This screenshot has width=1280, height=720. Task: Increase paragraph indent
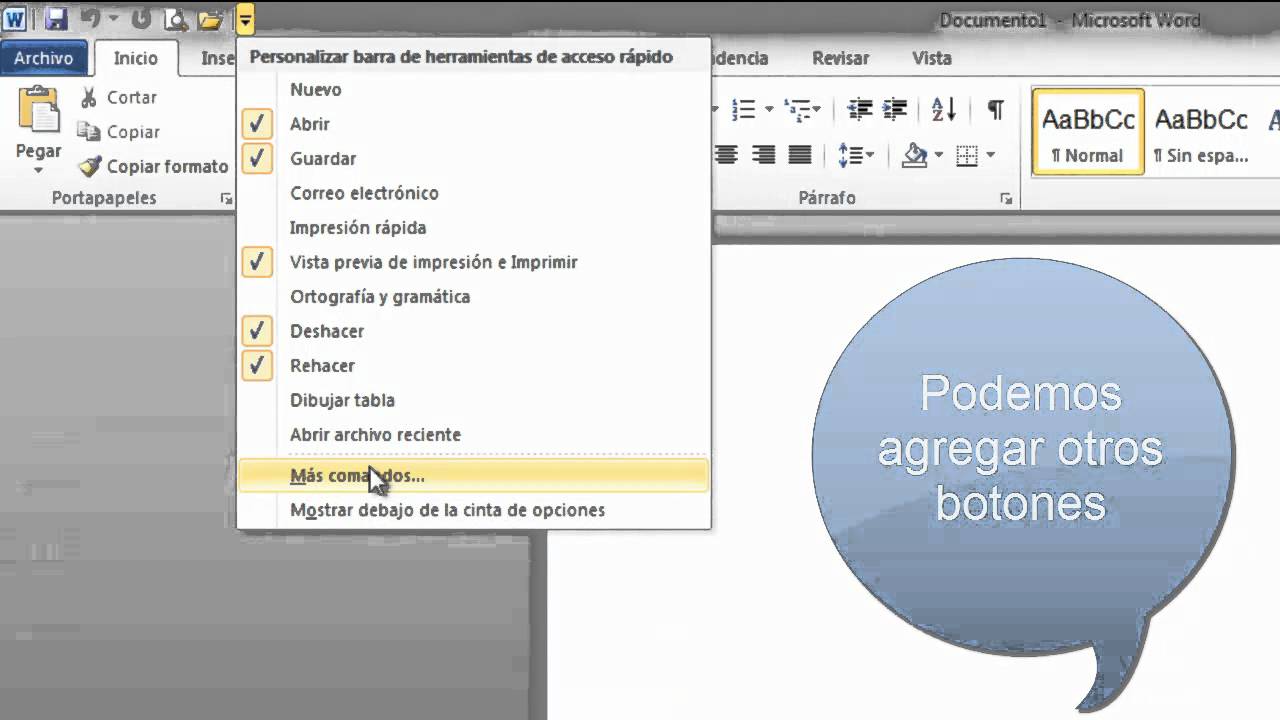tap(895, 109)
